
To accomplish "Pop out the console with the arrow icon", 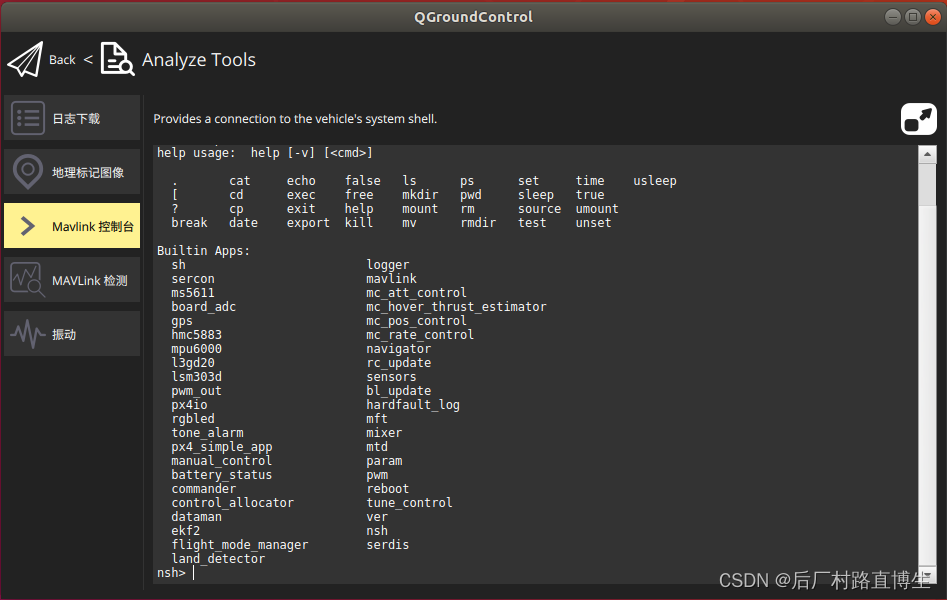I will click(x=918, y=119).
